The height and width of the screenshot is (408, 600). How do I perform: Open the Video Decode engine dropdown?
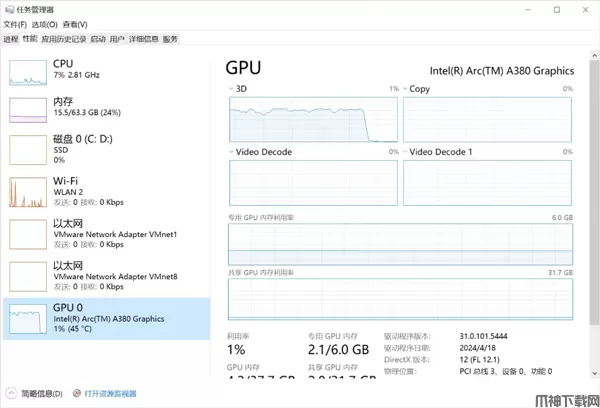233,152
